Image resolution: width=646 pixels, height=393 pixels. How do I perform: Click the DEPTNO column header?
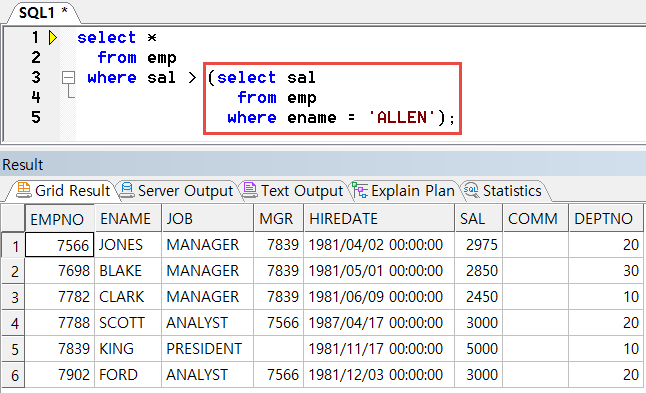[606, 219]
